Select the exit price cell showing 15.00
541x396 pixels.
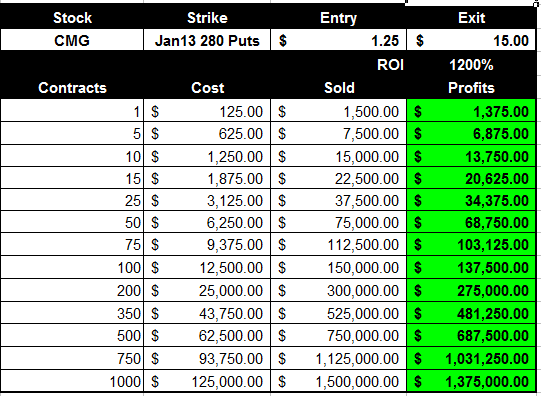coord(471,40)
